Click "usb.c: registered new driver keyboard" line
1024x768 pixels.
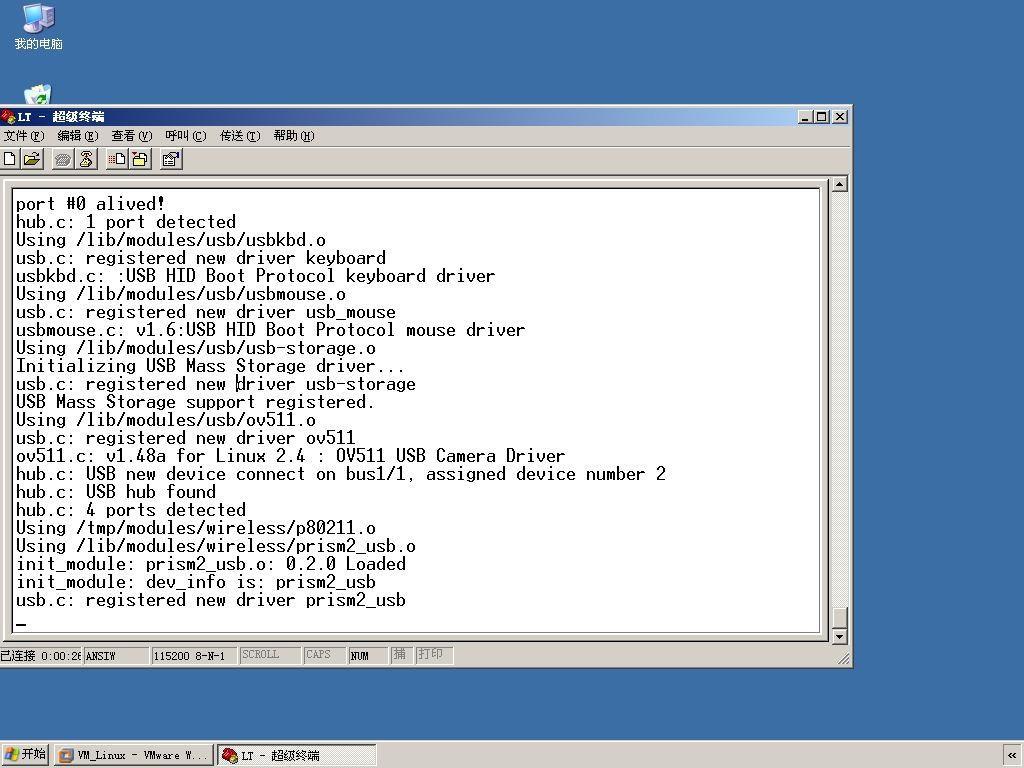(x=200, y=258)
